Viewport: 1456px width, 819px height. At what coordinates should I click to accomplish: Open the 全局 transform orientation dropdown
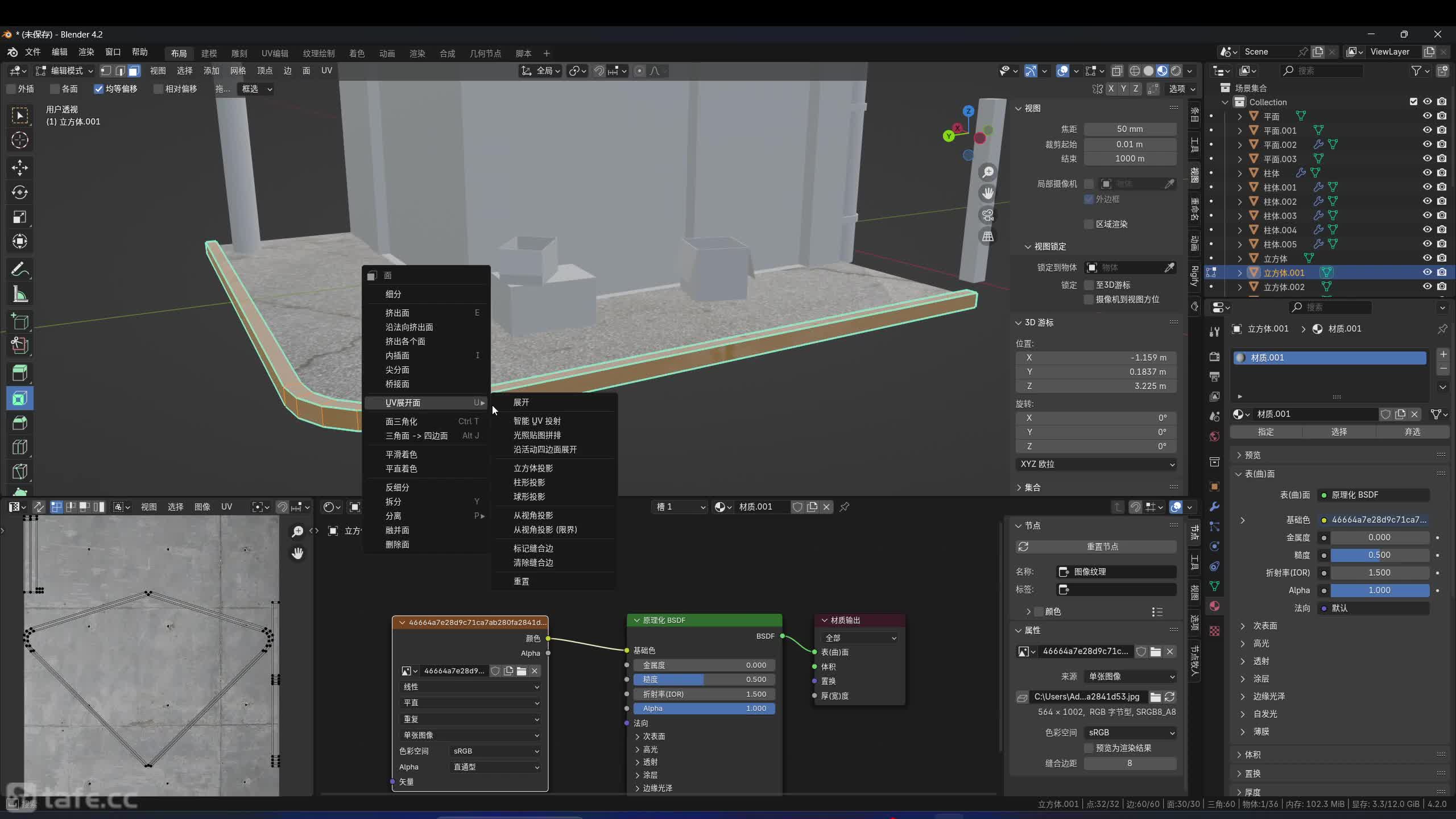click(540, 71)
